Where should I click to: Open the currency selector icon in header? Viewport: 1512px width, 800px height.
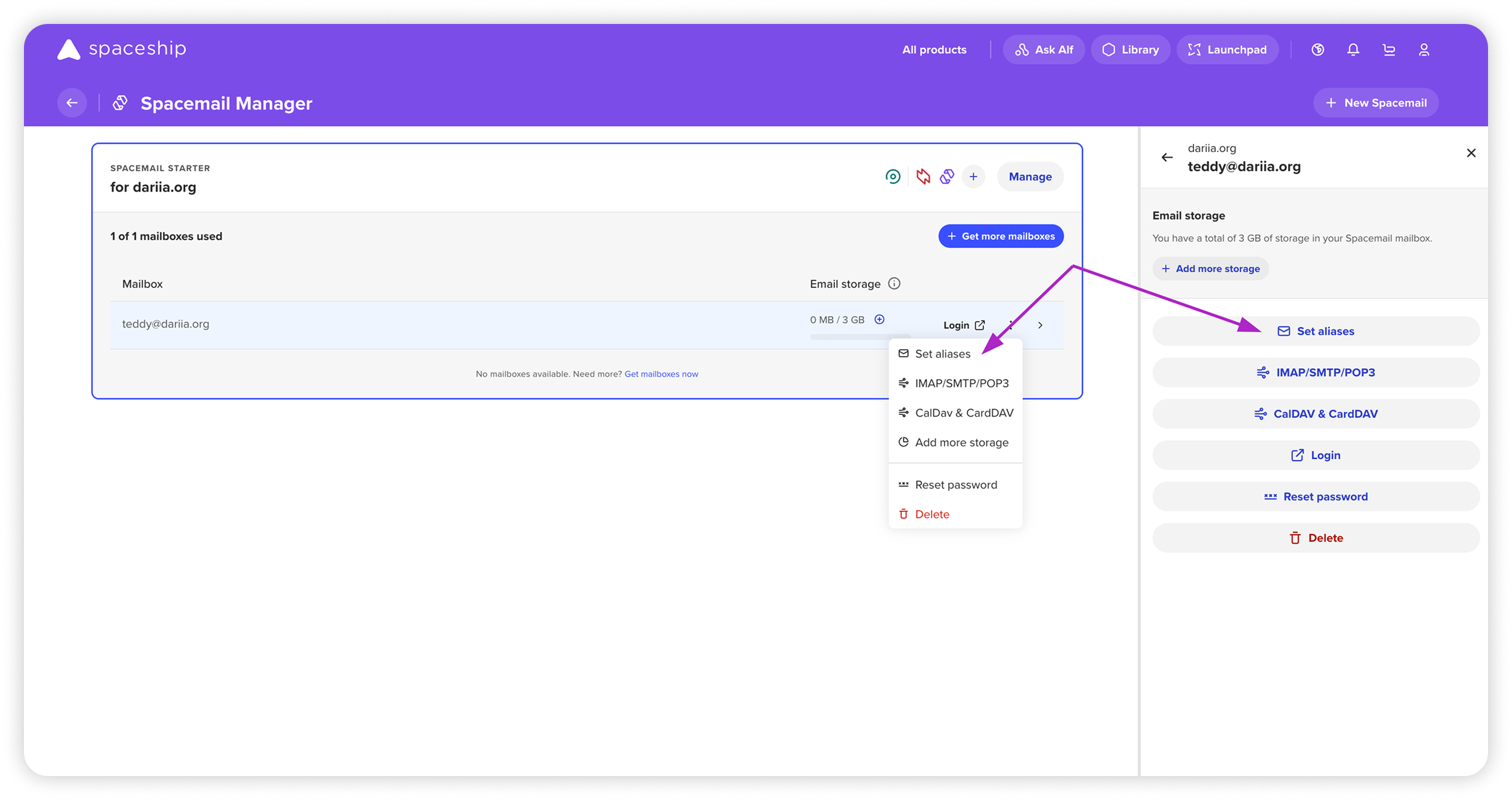(1317, 50)
